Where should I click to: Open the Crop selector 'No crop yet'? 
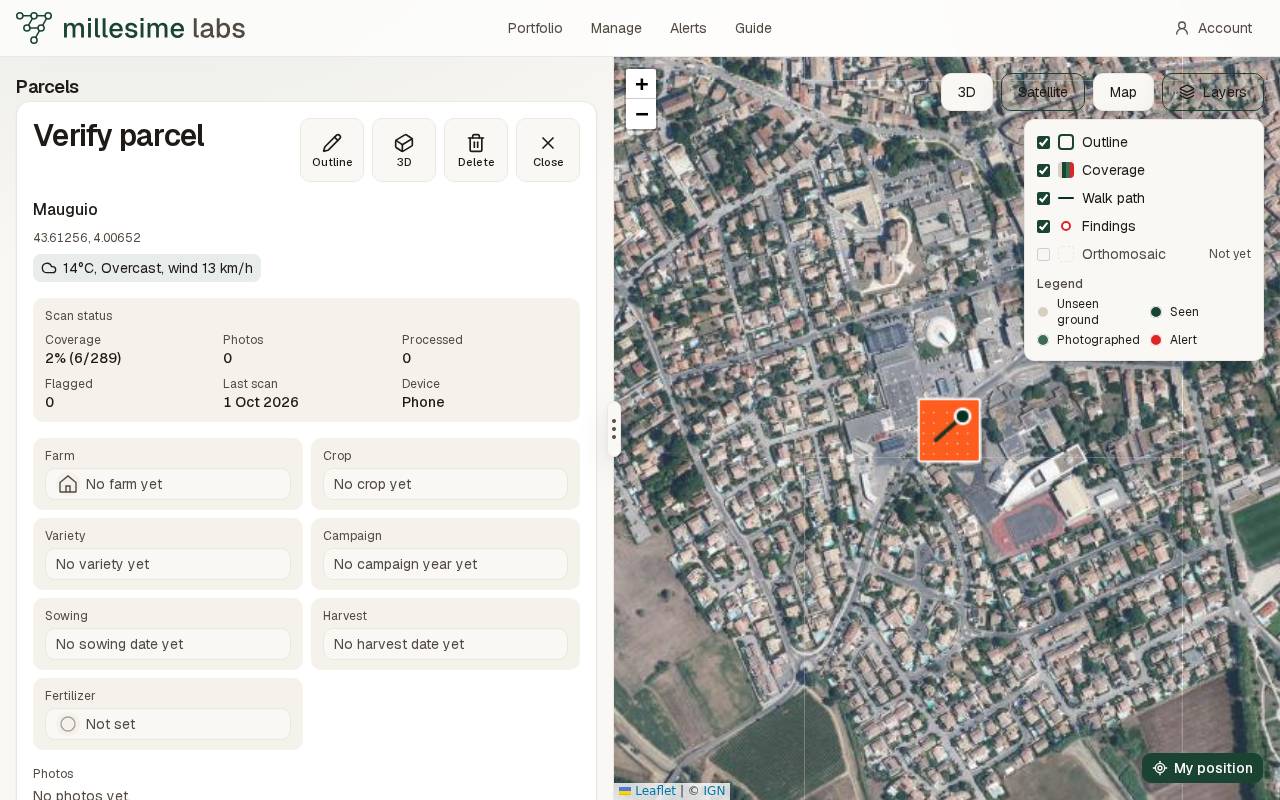[x=445, y=484]
